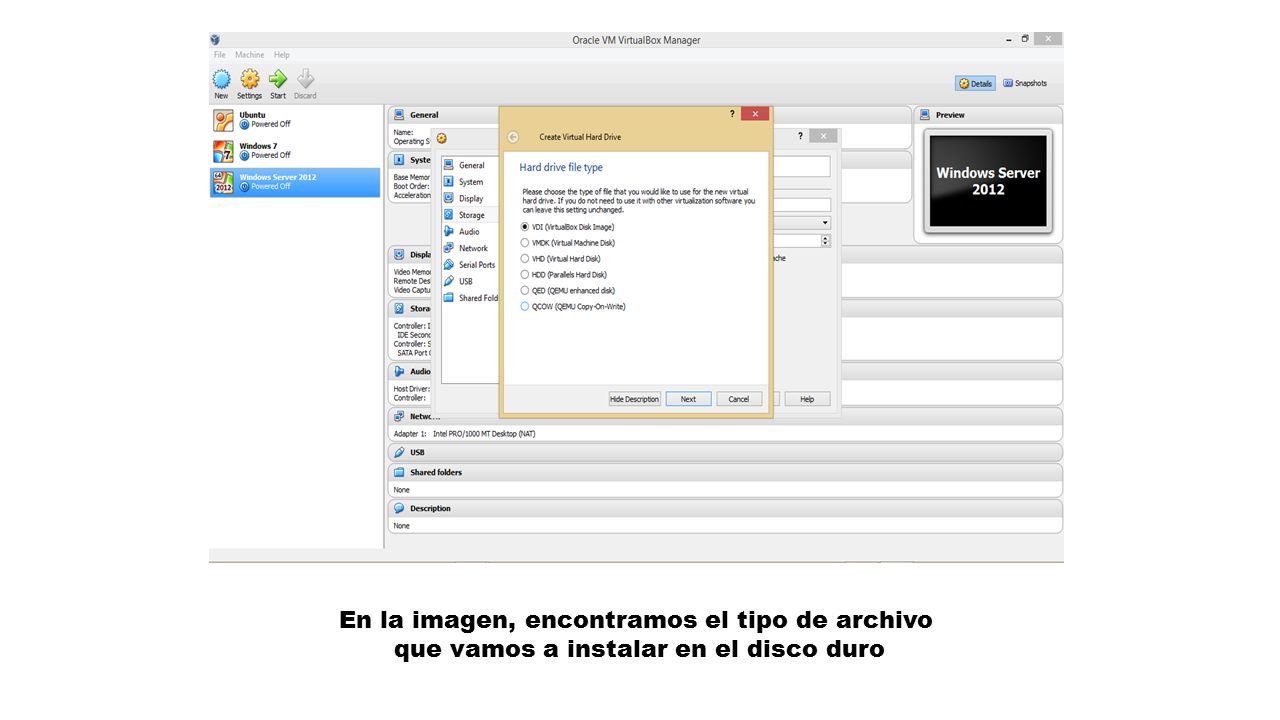Click the VirtualBox logo in title bar
Screen dimensions: 1280x720
[215, 40]
